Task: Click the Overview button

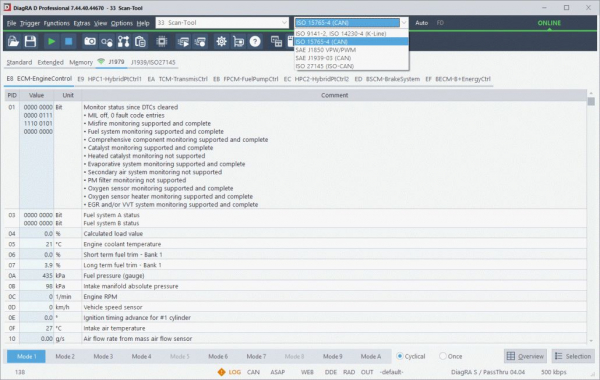Action: tap(525, 356)
